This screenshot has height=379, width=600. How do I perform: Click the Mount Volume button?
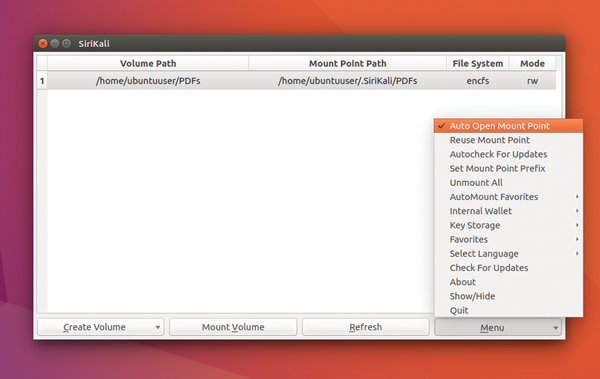pyautogui.click(x=233, y=327)
